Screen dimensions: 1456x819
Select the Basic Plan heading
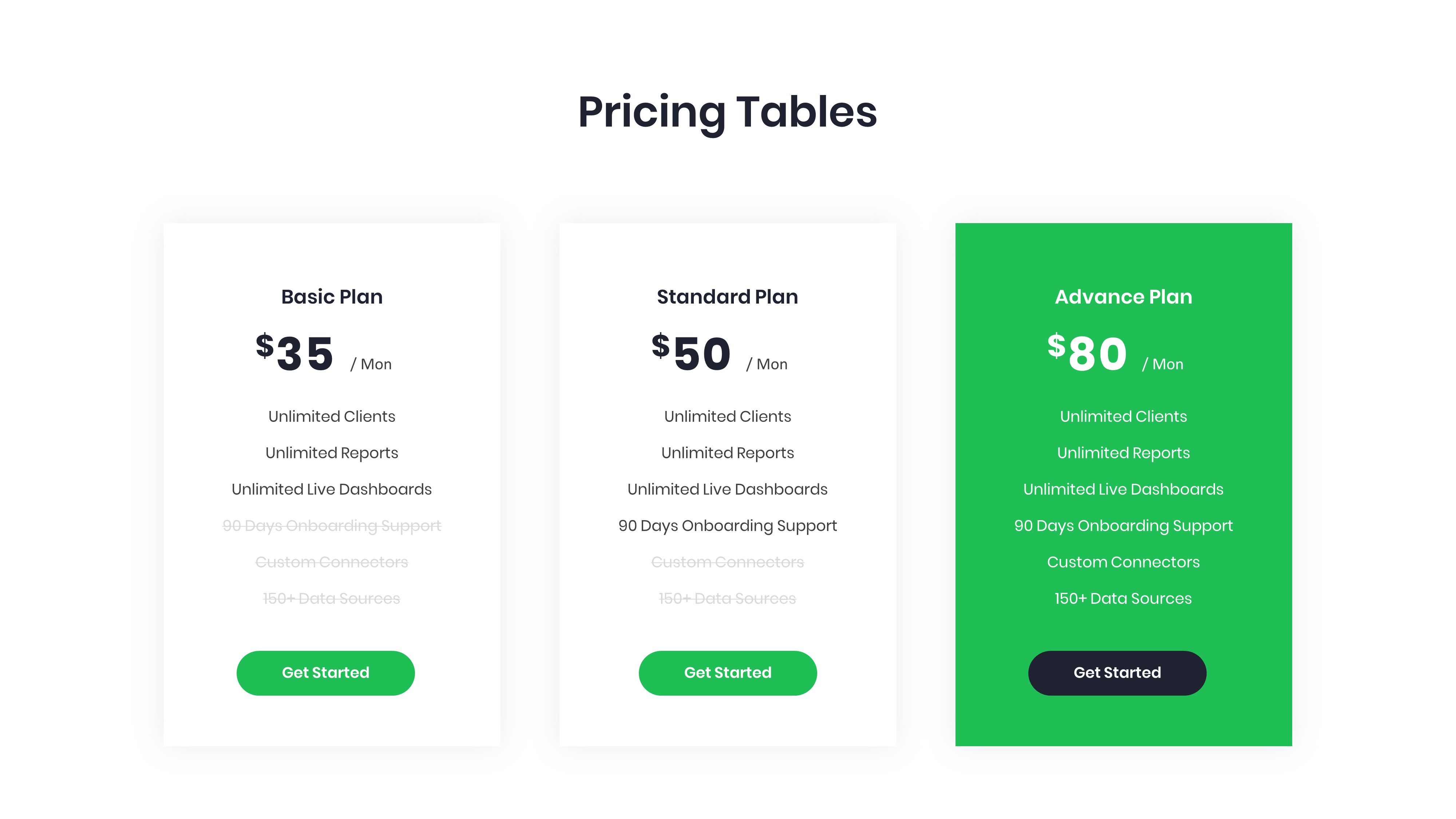pyautogui.click(x=332, y=297)
